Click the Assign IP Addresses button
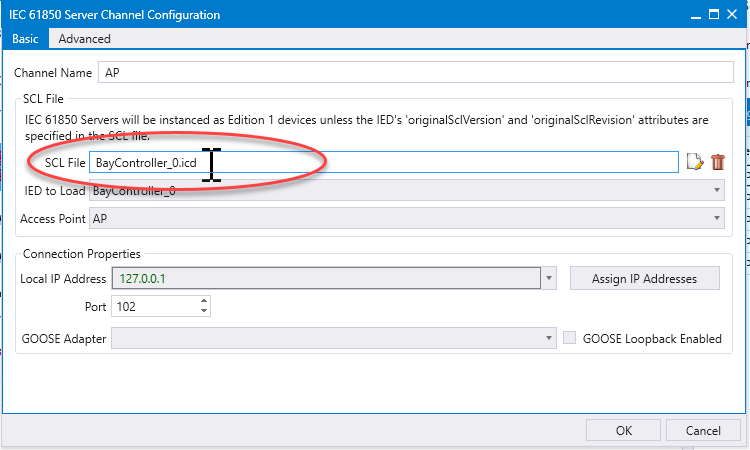Image resolution: width=750 pixels, height=450 pixels. pyautogui.click(x=644, y=278)
